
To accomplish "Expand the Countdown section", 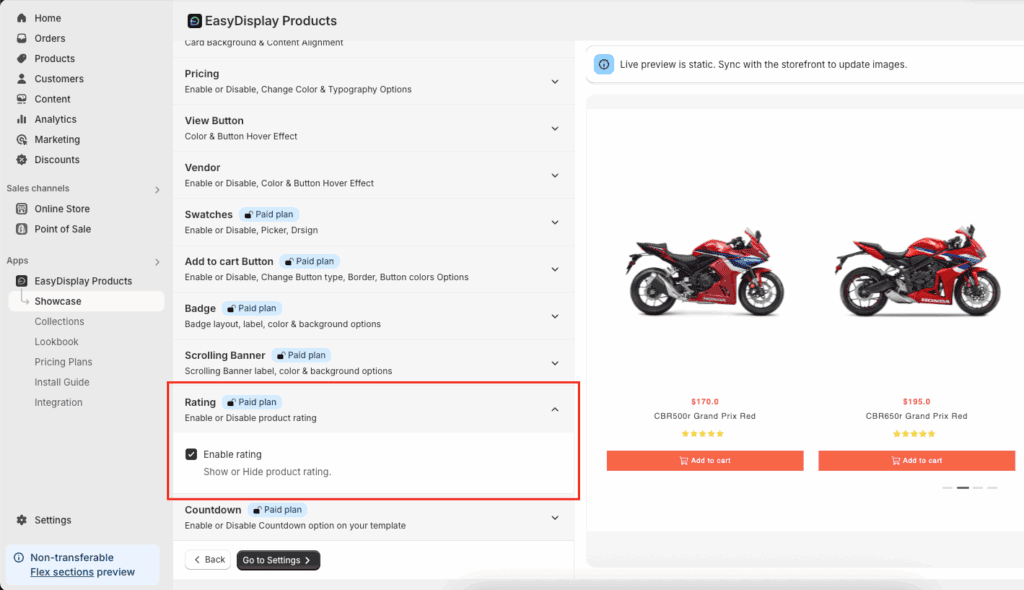I will click(x=555, y=517).
